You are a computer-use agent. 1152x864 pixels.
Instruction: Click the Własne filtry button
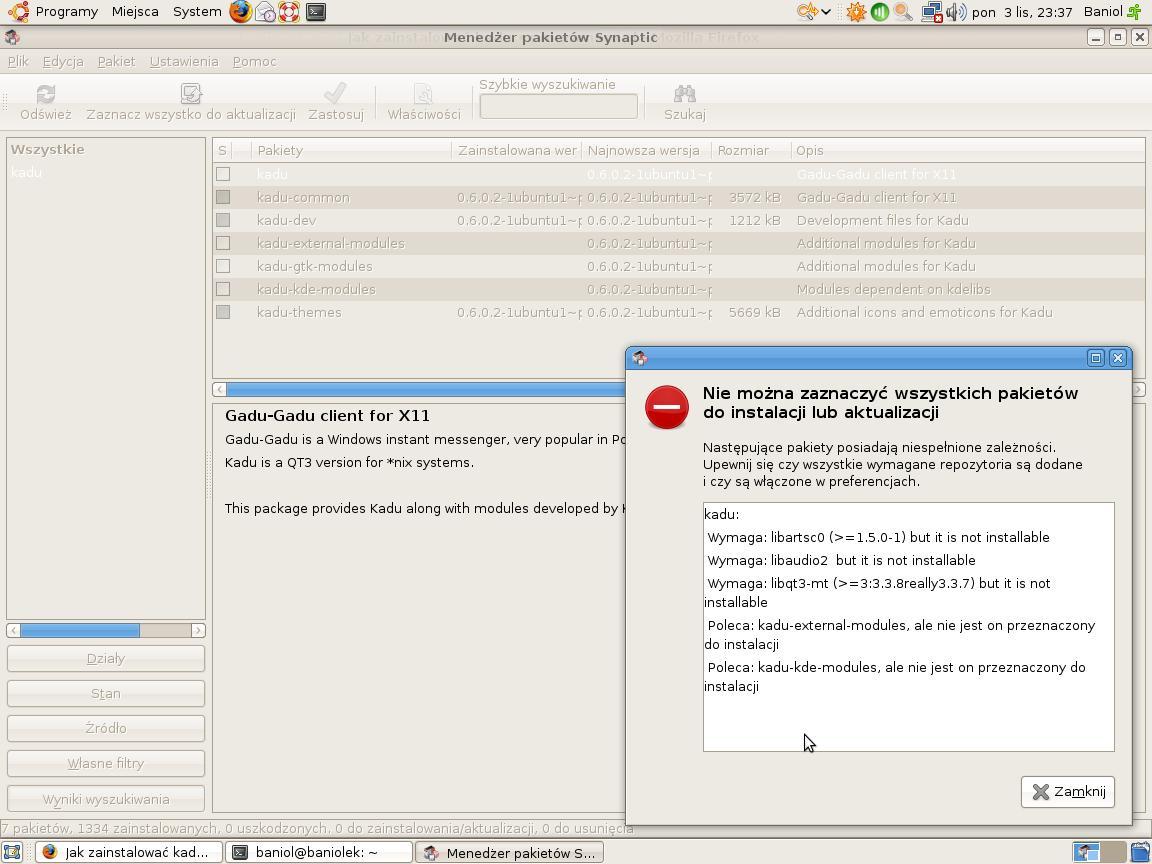106,763
